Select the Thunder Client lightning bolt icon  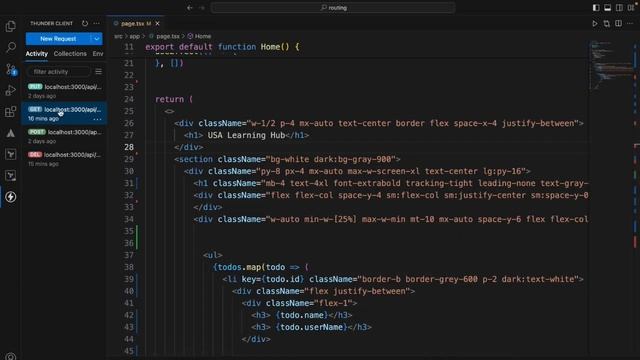(x=11, y=197)
